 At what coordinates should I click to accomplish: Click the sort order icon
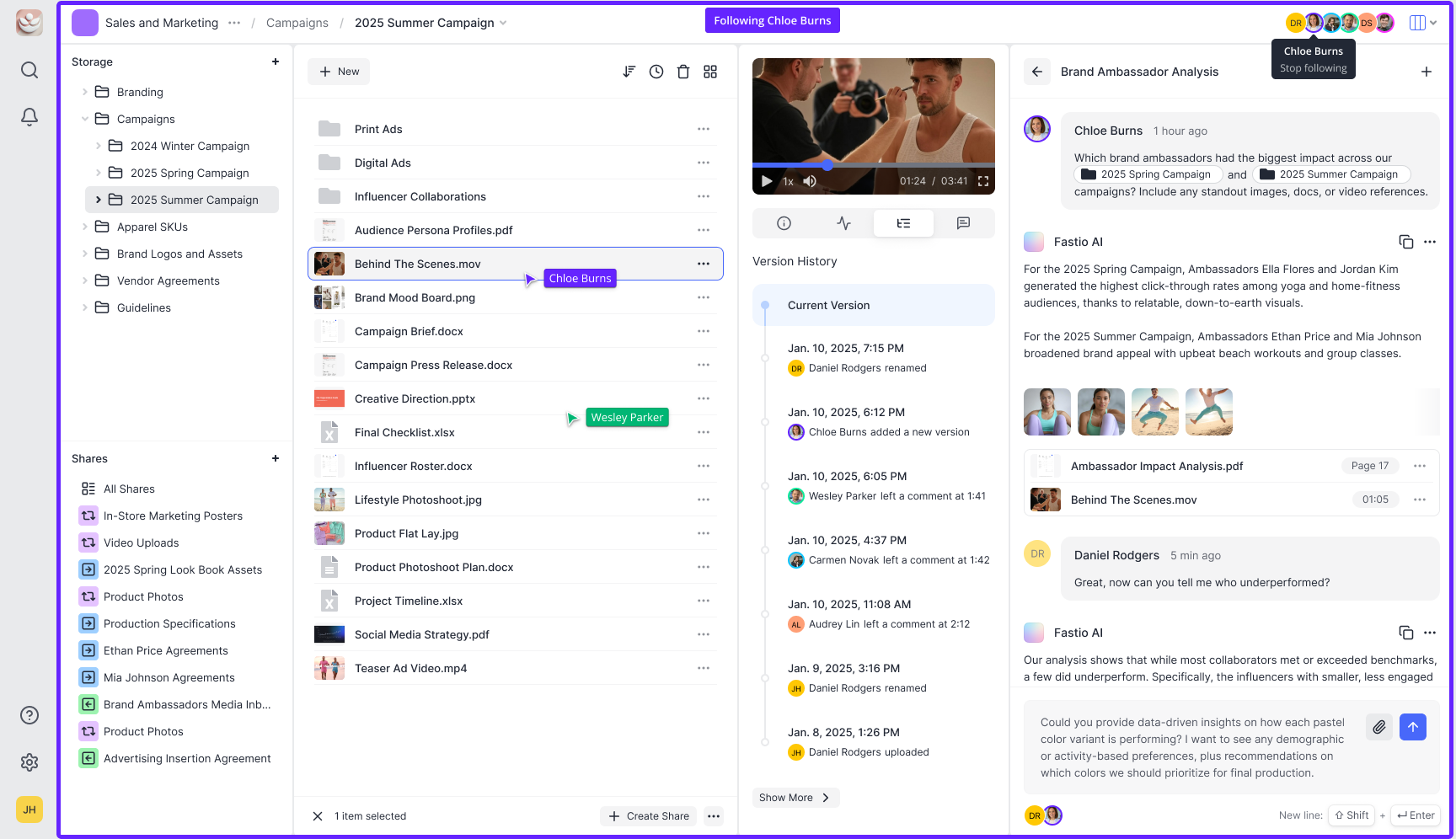(629, 72)
